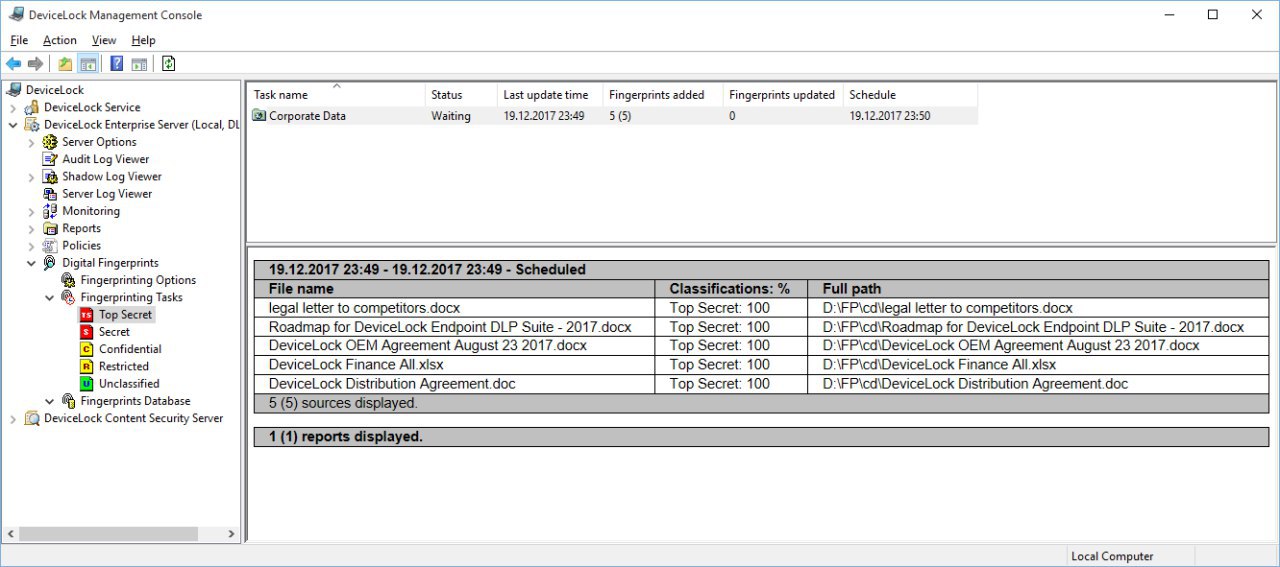This screenshot has width=1280, height=567.
Task: Click the yellow Confidential C icon
Action: pos(87,349)
